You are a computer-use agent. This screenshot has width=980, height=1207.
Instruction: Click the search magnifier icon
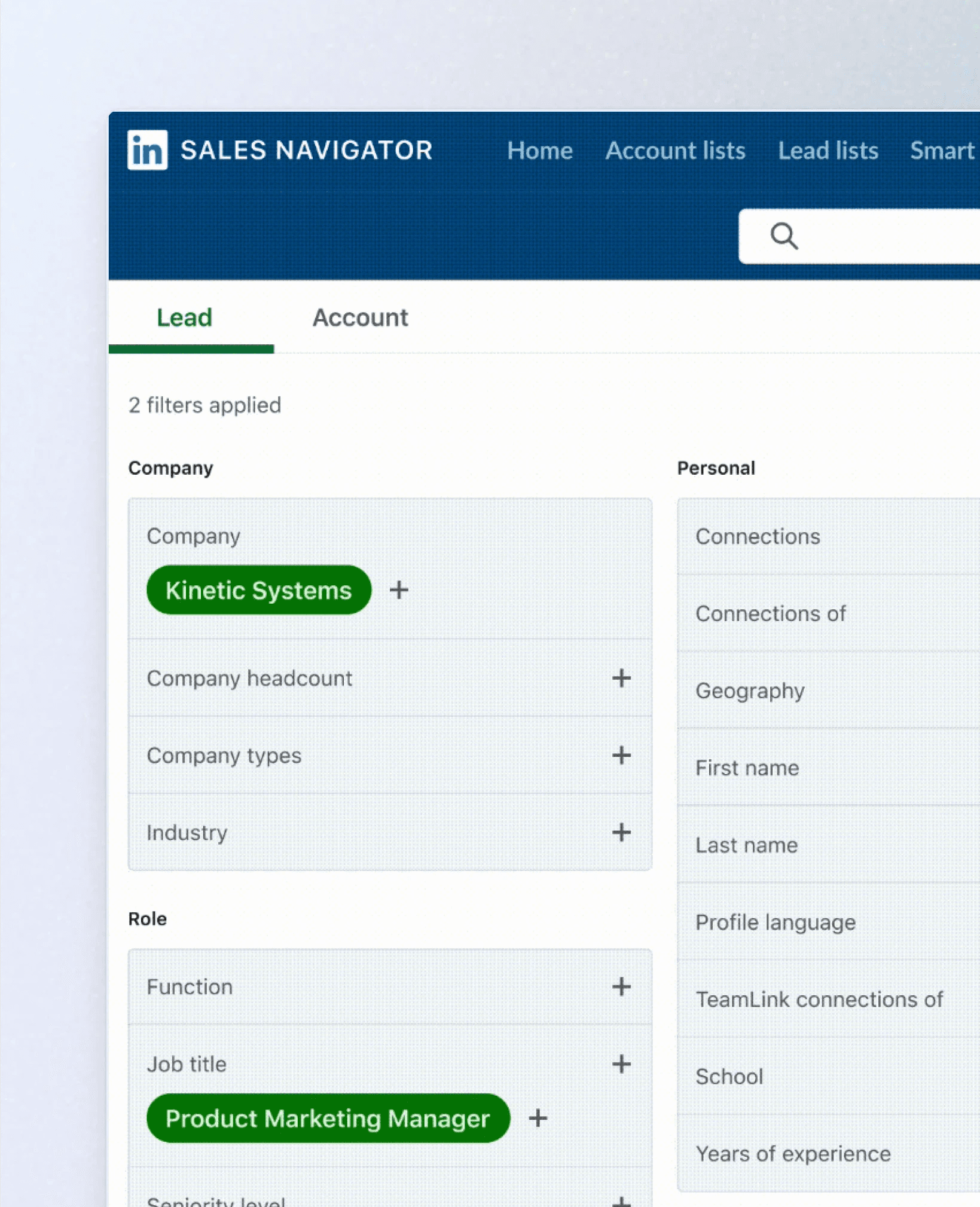point(784,236)
